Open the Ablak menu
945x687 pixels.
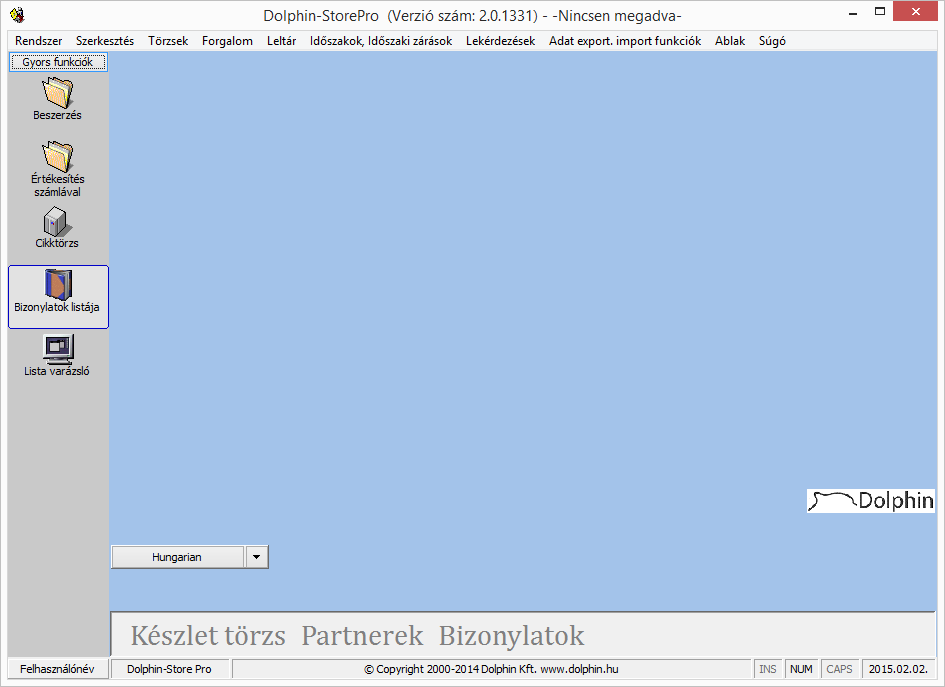click(730, 41)
